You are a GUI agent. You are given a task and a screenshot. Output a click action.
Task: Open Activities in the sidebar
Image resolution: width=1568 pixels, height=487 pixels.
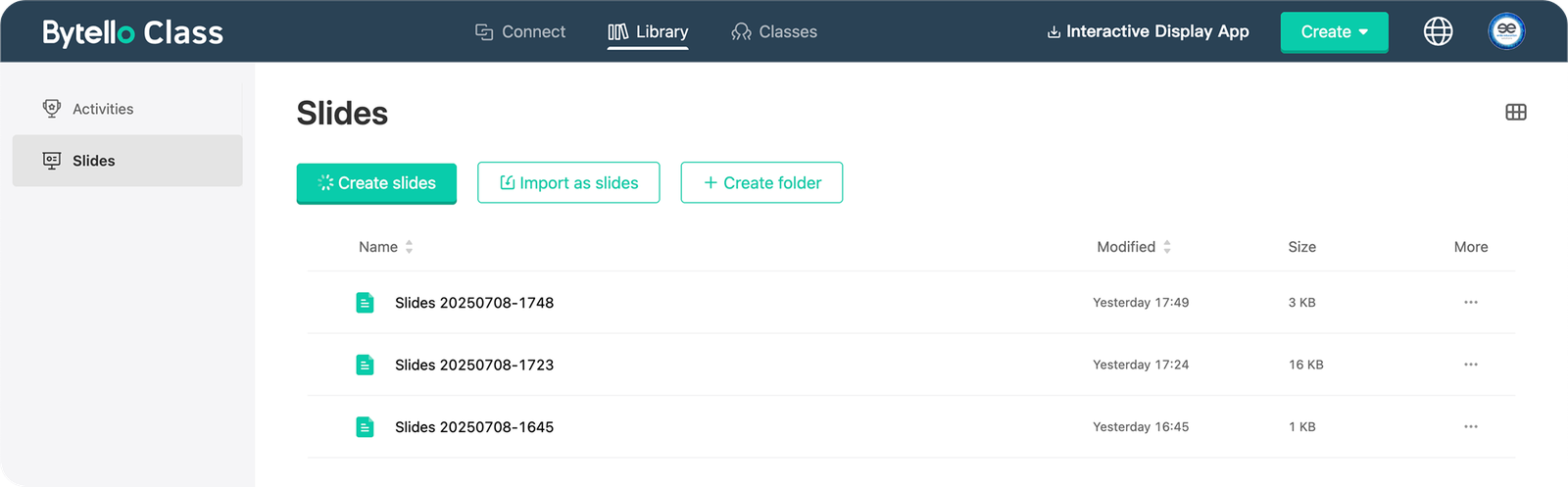click(x=102, y=109)
